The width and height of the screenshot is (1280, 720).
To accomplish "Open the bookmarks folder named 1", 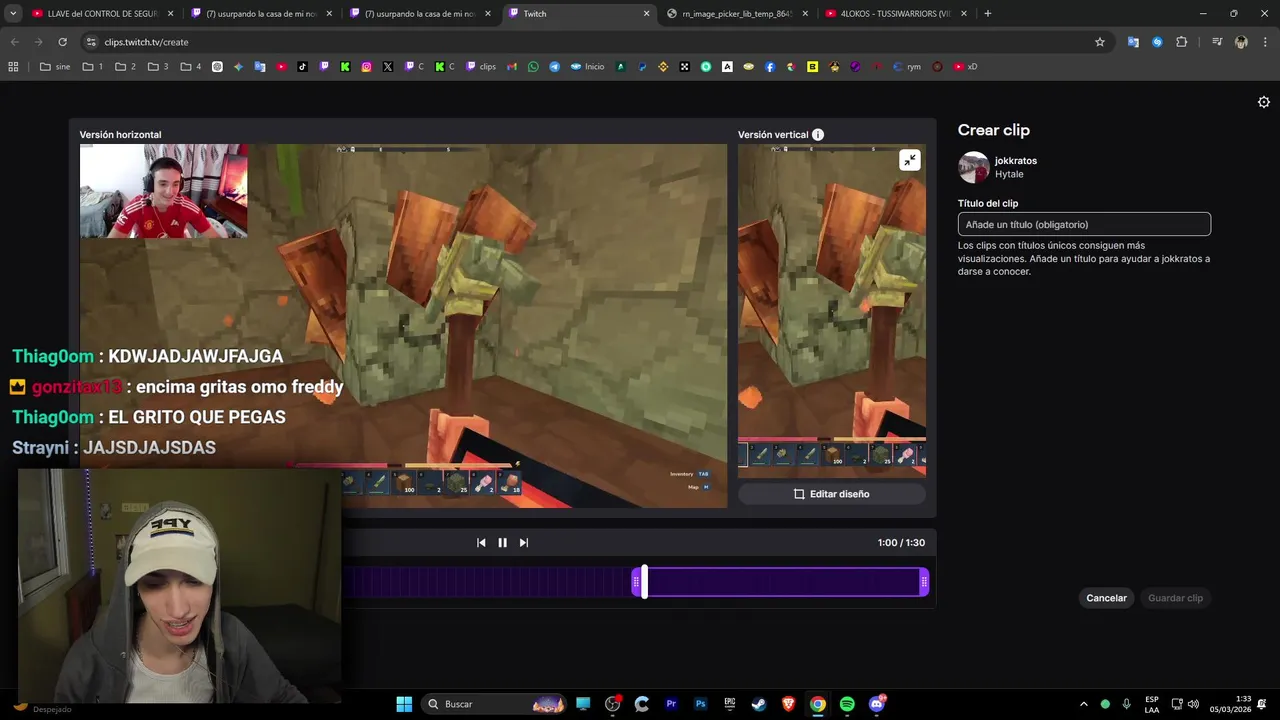I will pyautogui.click(x=93, y=67).
